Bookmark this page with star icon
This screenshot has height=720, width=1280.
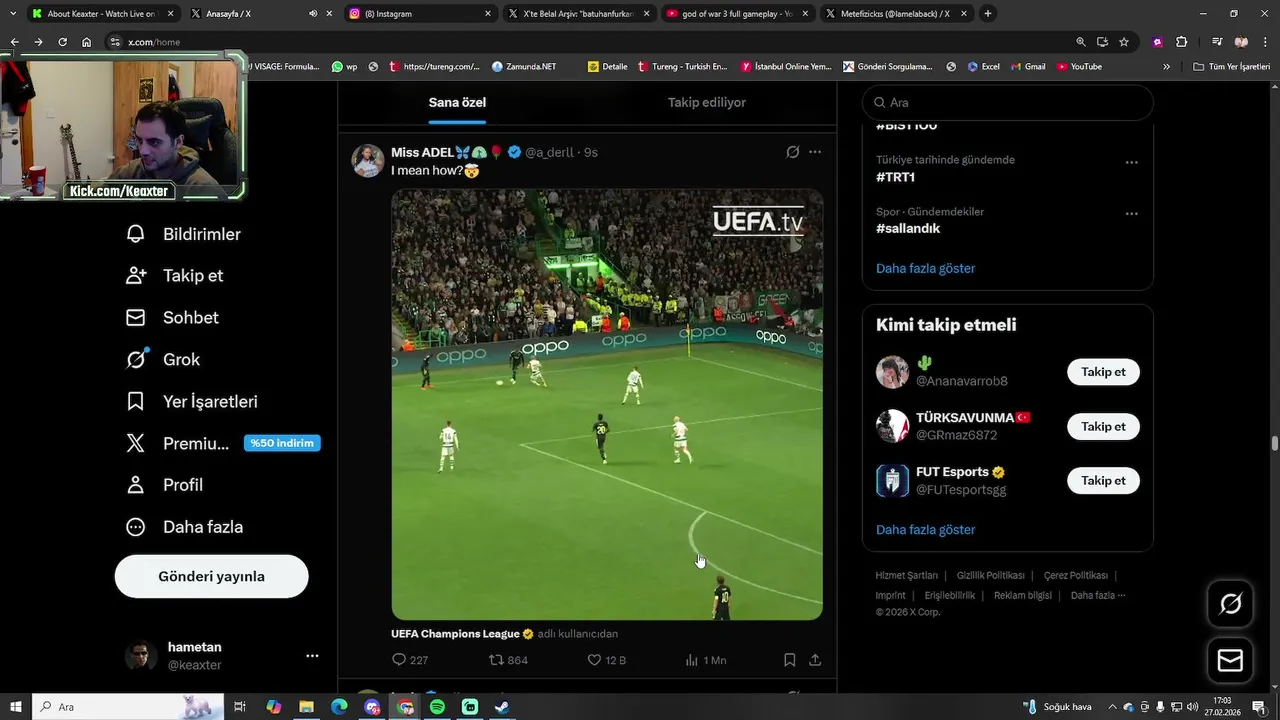point(1124,42)
